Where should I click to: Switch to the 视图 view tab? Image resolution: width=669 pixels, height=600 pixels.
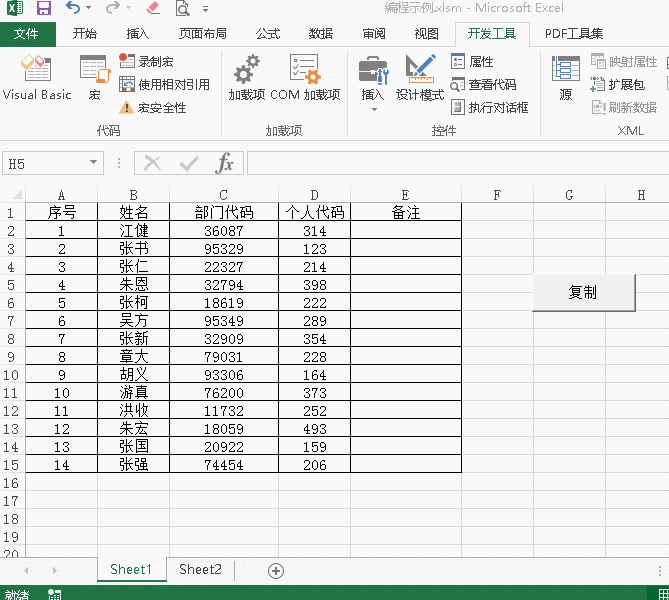pos(426,34)
